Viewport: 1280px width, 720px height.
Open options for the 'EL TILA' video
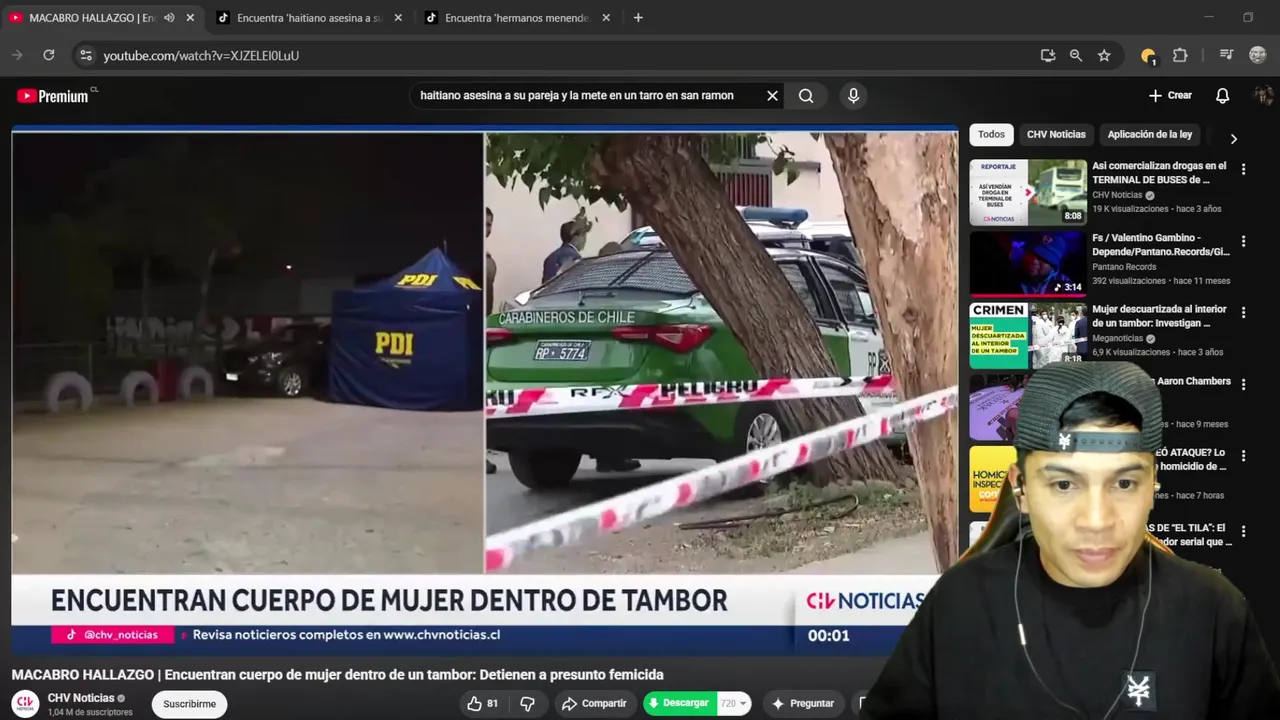coord(1243,529)
